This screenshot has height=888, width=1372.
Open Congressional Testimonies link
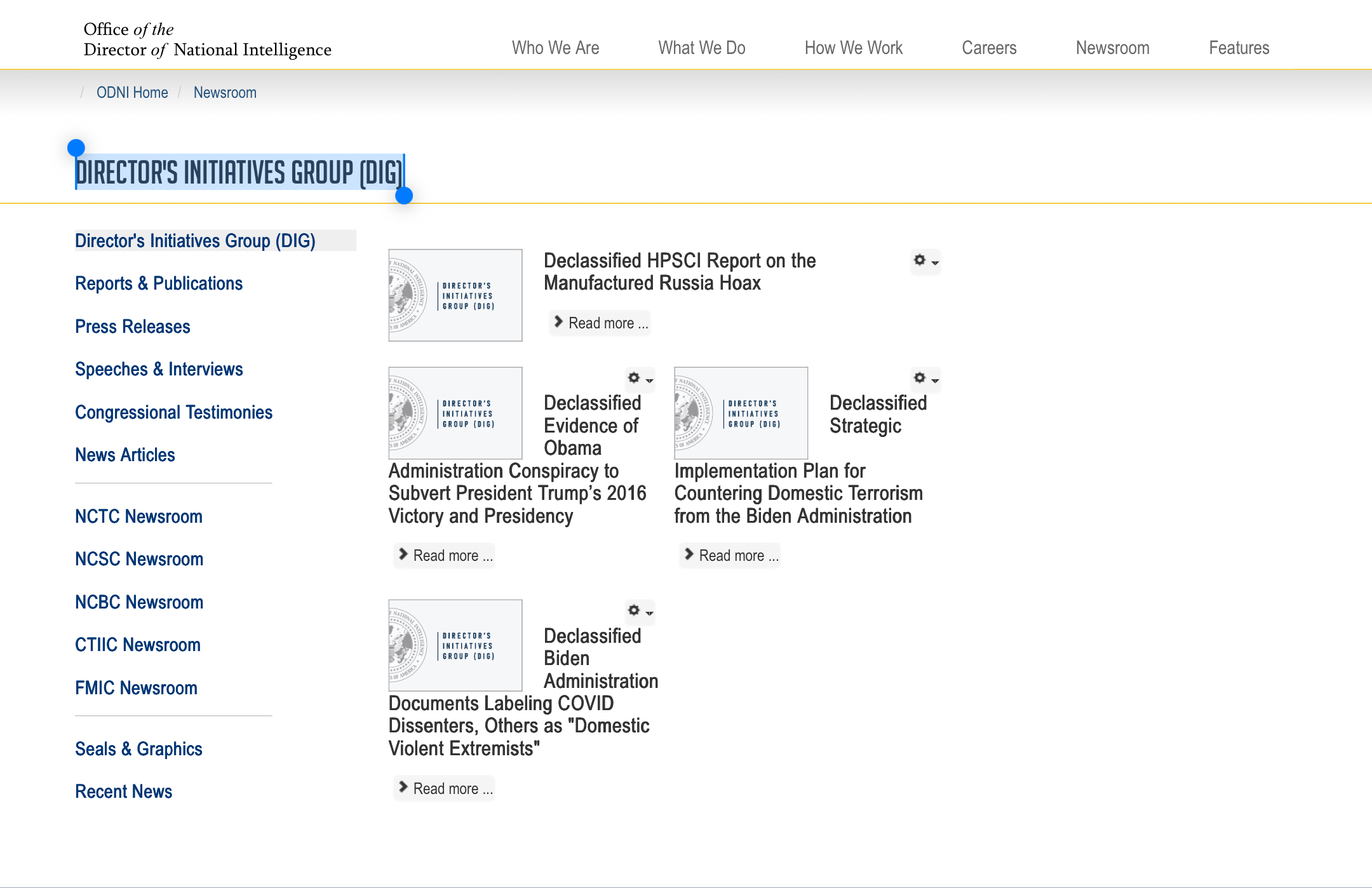tap(173, 412)
